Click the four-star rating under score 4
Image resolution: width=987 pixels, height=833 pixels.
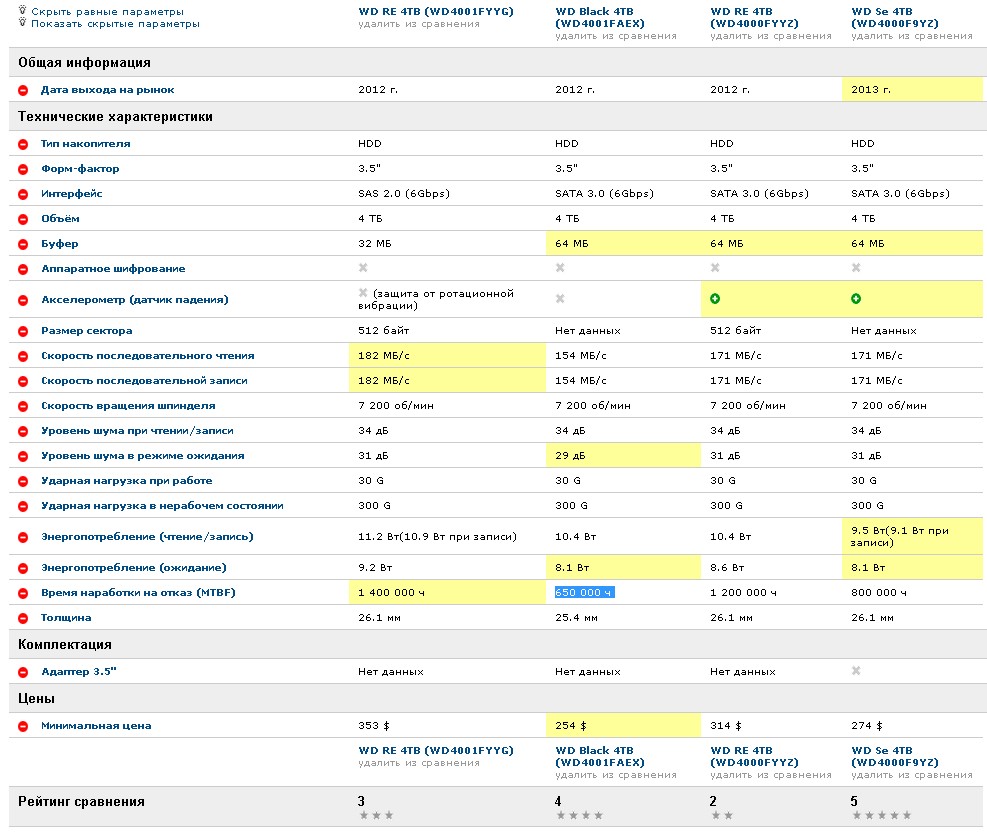(x=580, y=816)
